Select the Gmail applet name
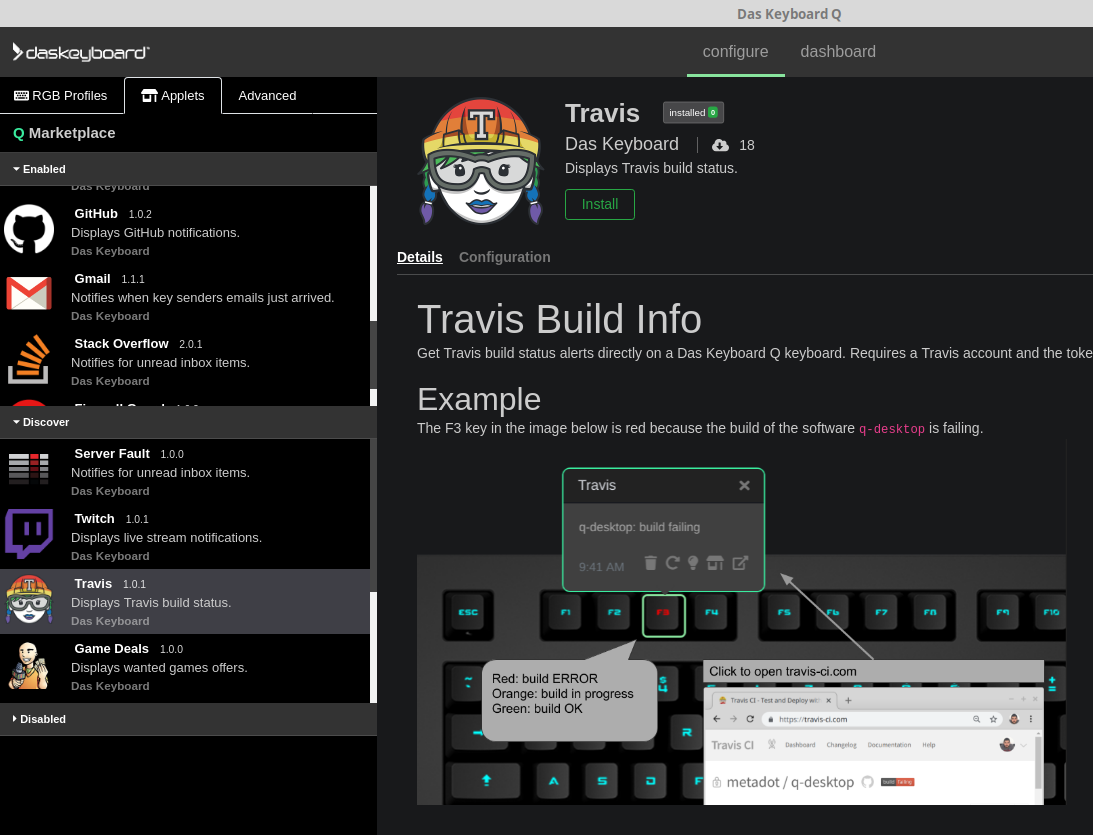Image resolution: width=1093 pixels, height=835 pixels. pyautogui.click(x=93, y=279)
